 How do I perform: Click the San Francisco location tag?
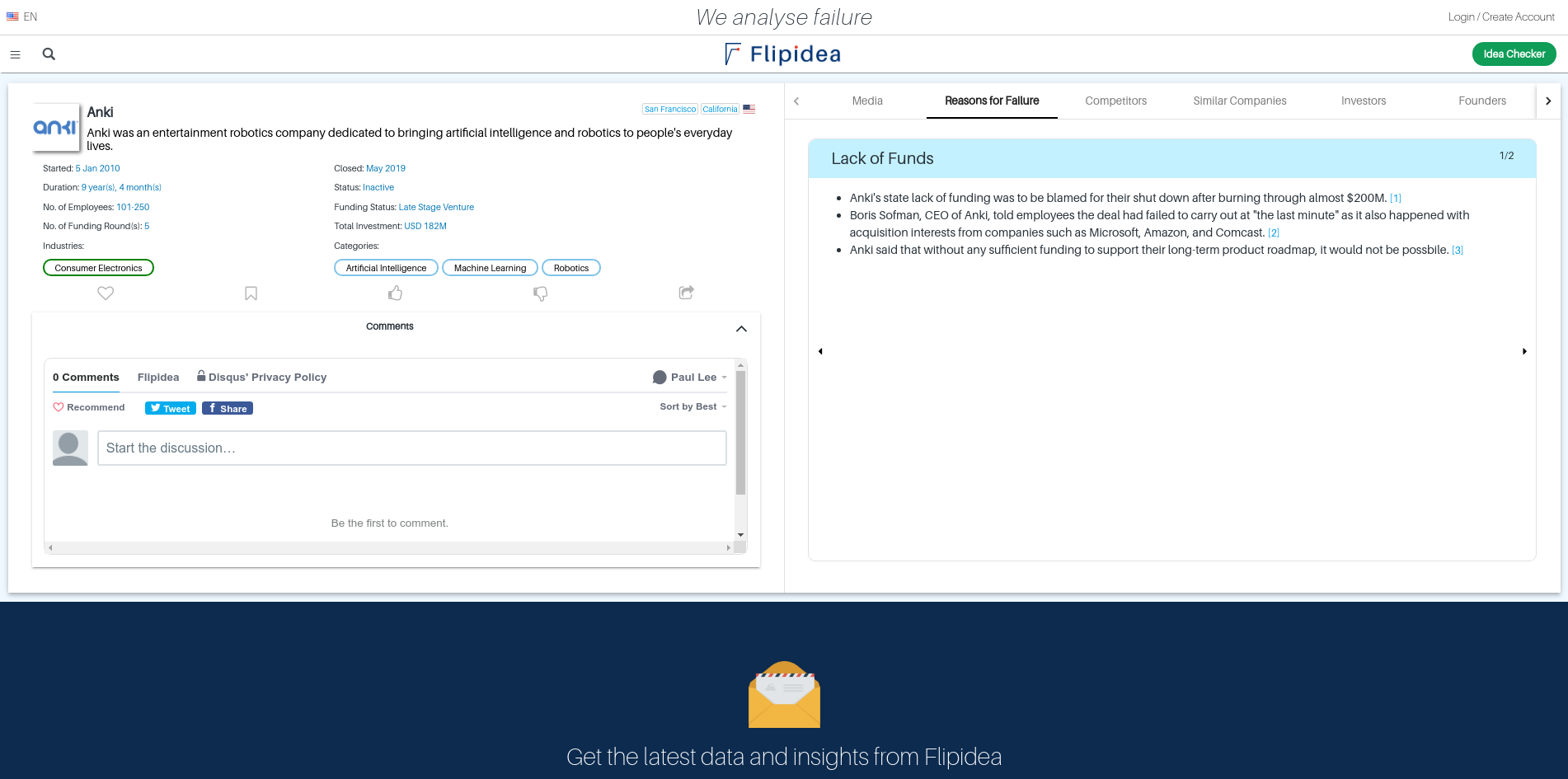[670, 109]
